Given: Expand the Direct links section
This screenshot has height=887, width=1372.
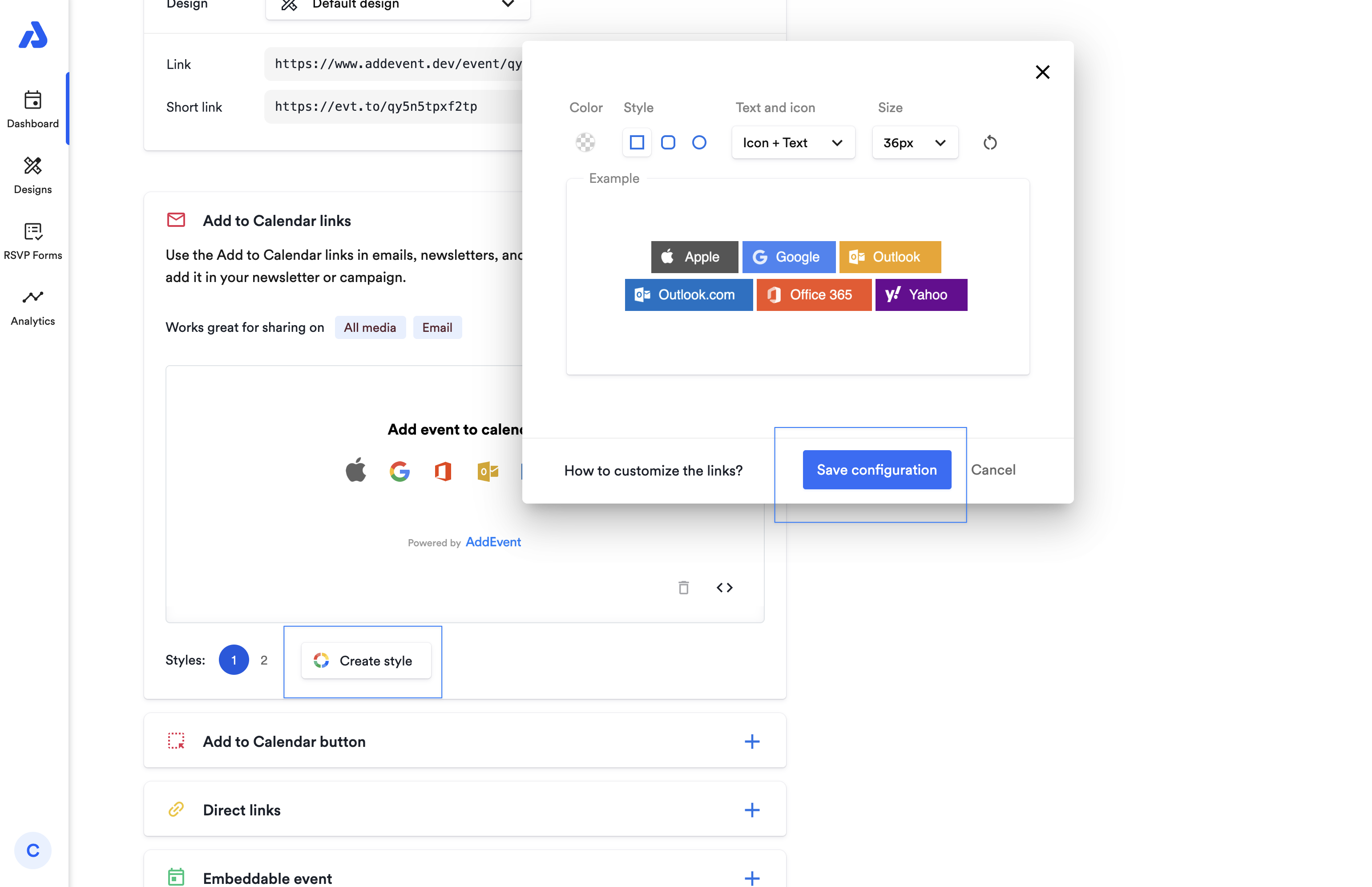Looking at the screenshot, I should (752, 810).
